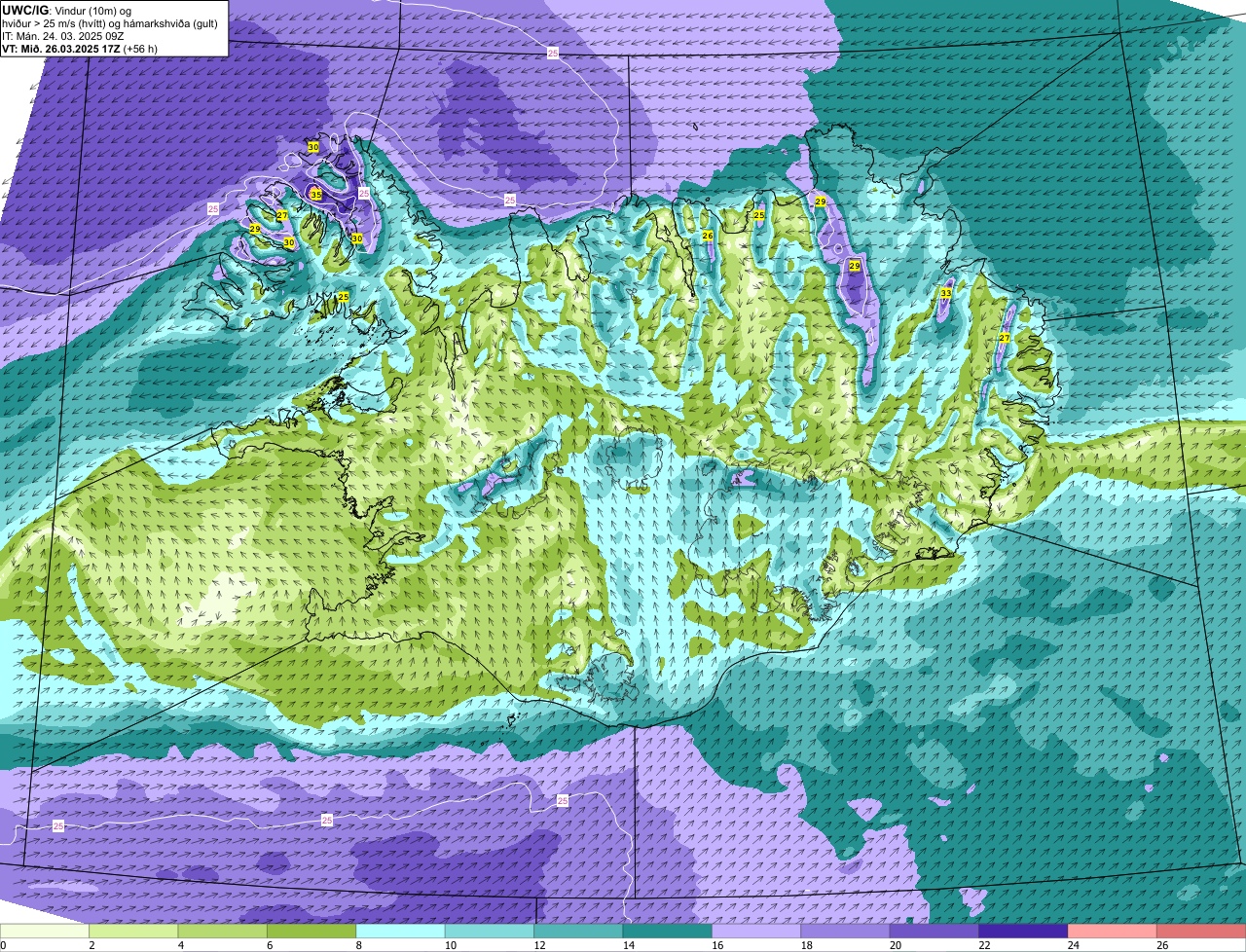This screenshot has width=1246, height=952.
Task: Click the yellow max gust label 35
Action: click(x=315, y=195)
